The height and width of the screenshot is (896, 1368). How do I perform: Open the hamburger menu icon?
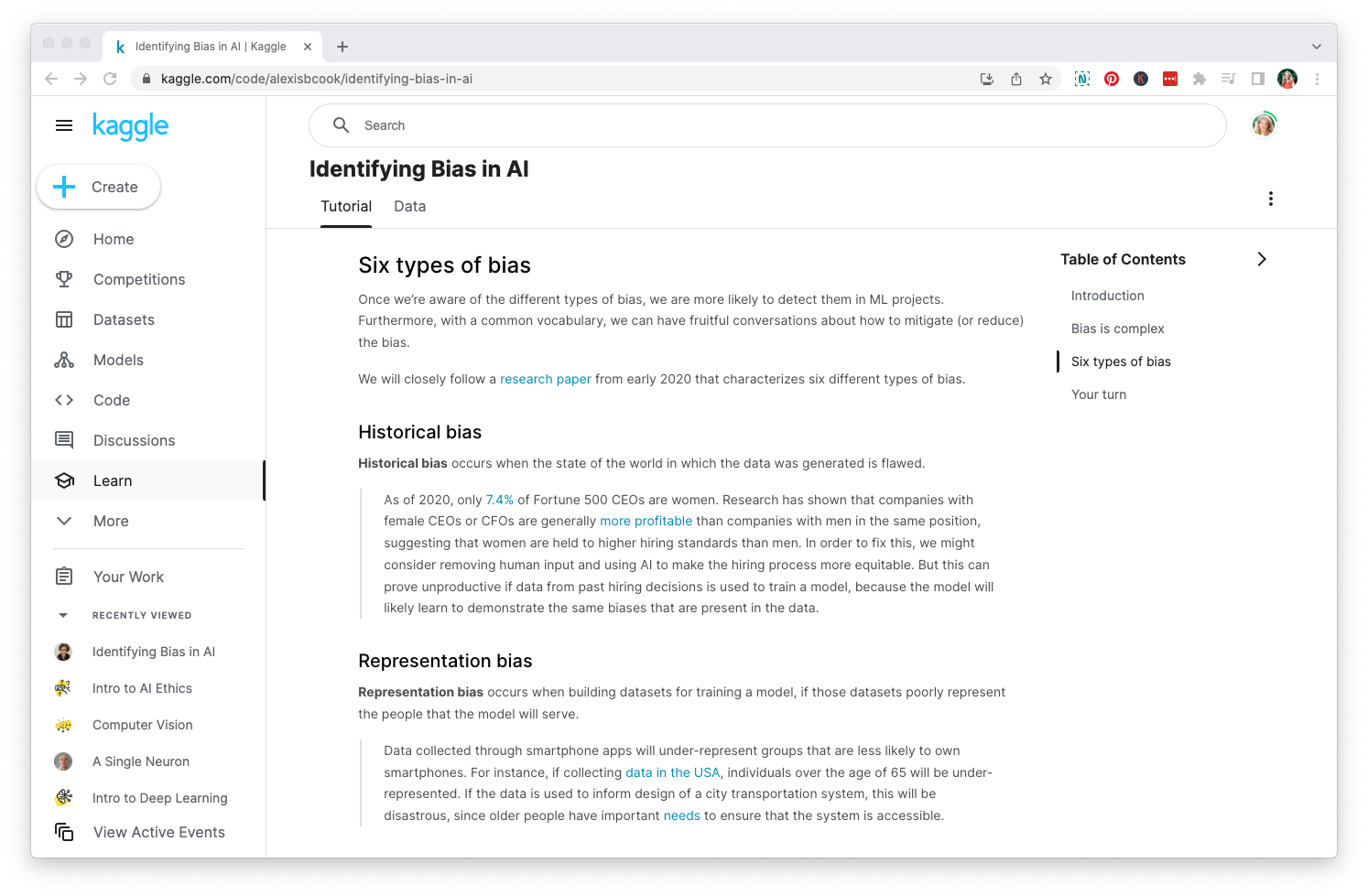[x=64, y=125]
